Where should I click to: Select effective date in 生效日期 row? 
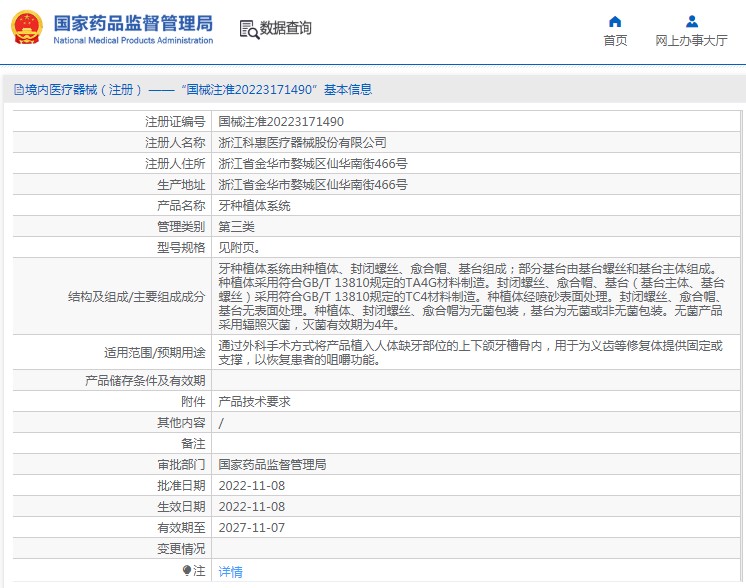pos(252,507)
